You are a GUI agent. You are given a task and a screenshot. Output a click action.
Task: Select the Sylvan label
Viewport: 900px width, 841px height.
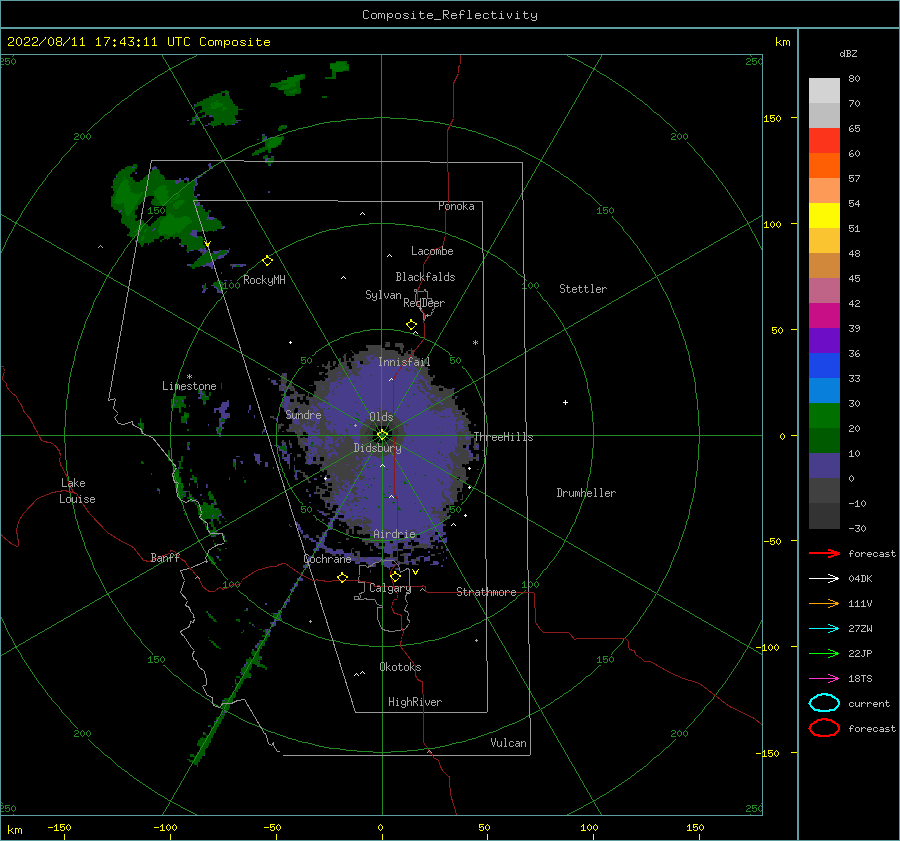[383, 295]
